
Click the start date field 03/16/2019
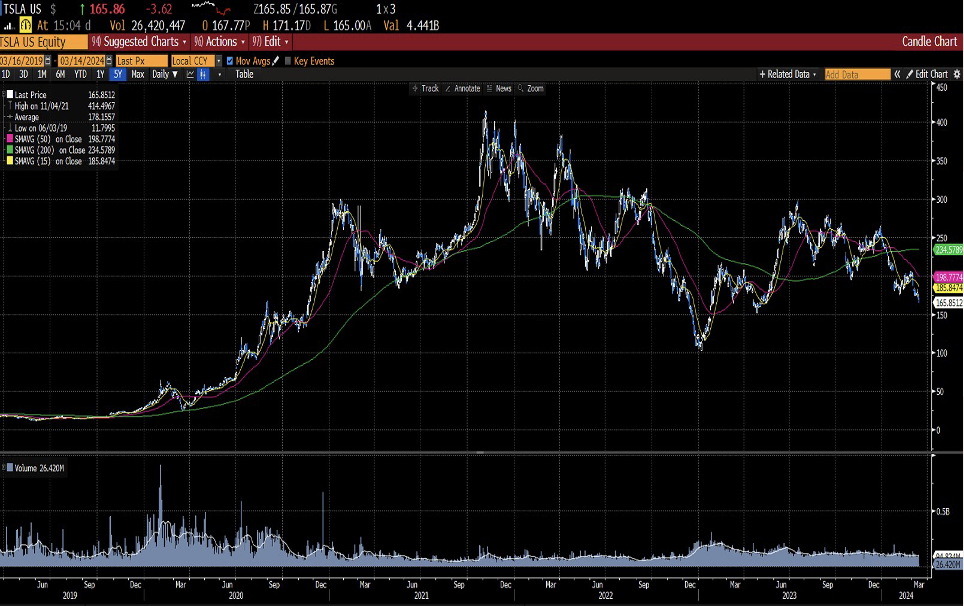click(x=22, y=61)
